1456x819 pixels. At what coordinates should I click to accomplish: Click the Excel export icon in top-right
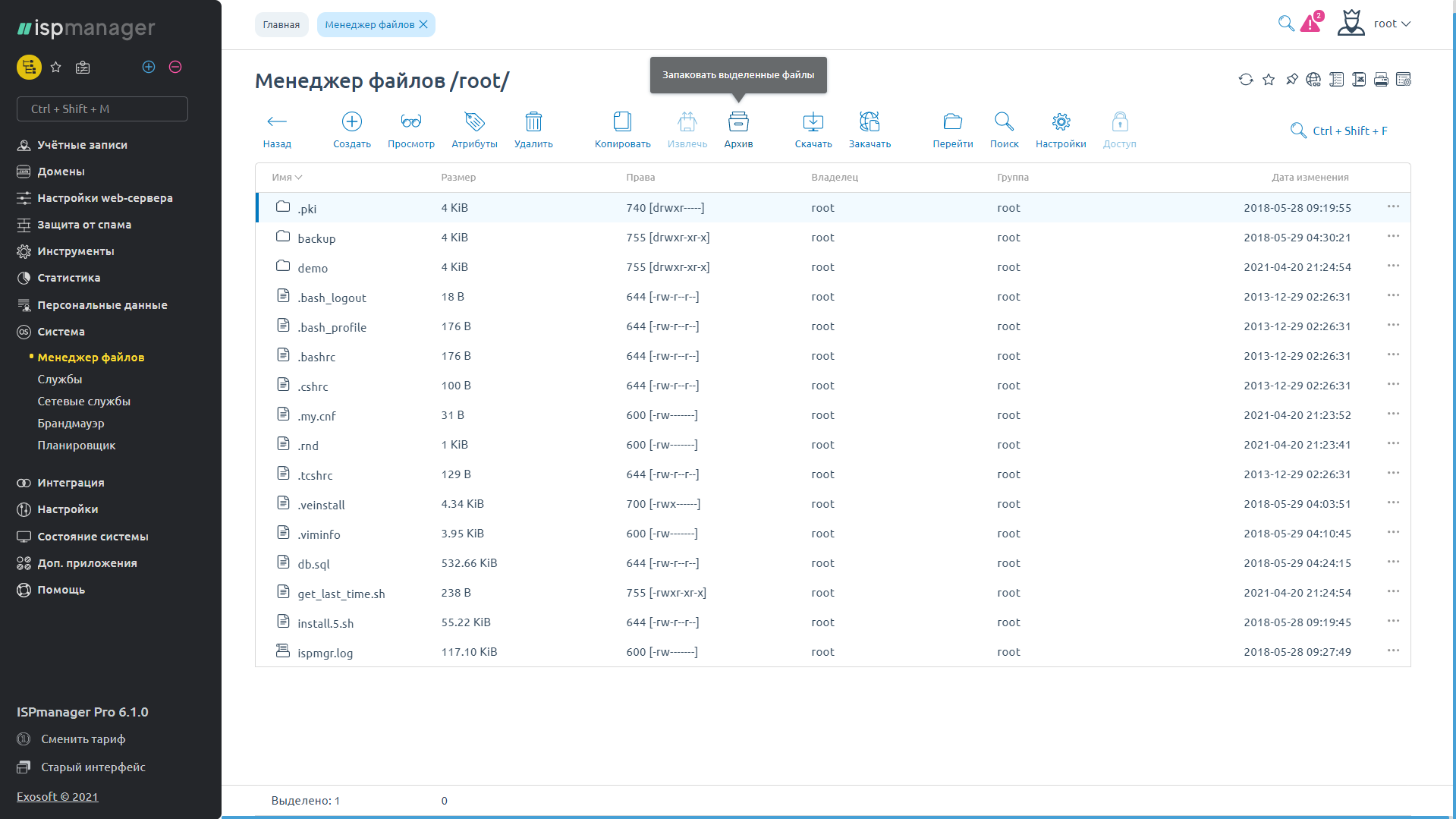click(1359, 80)
